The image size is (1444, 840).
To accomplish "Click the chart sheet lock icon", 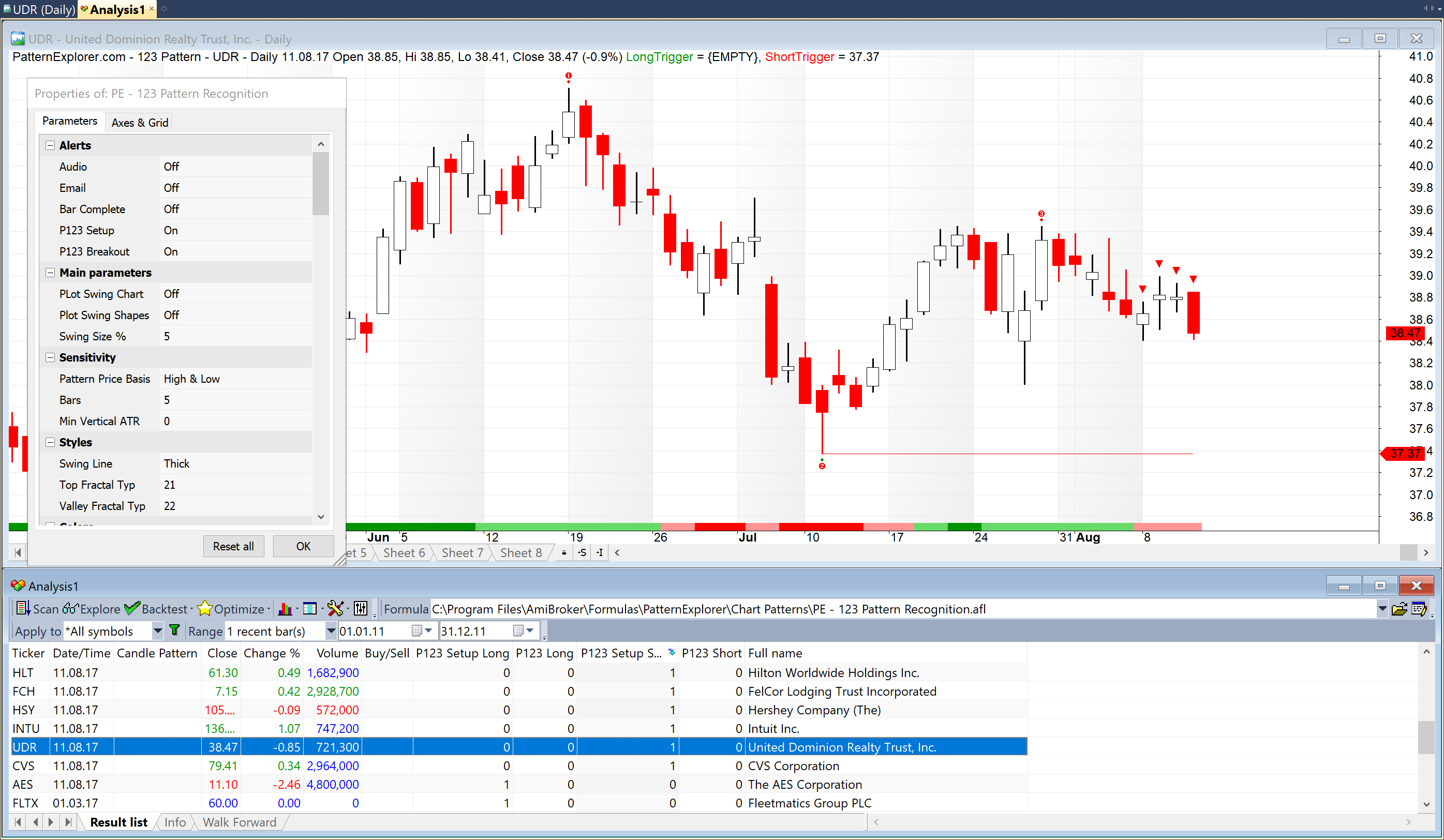I will click(564, 552).
